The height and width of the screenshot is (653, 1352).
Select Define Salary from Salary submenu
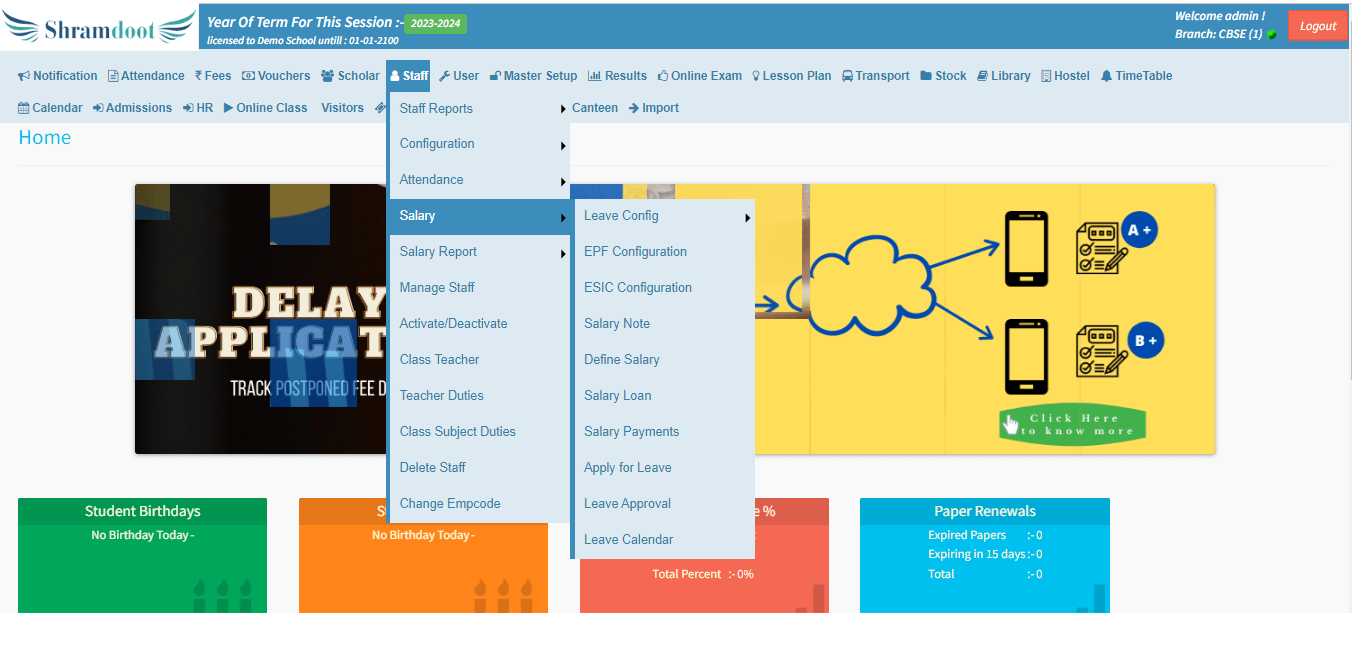(622, 360)
